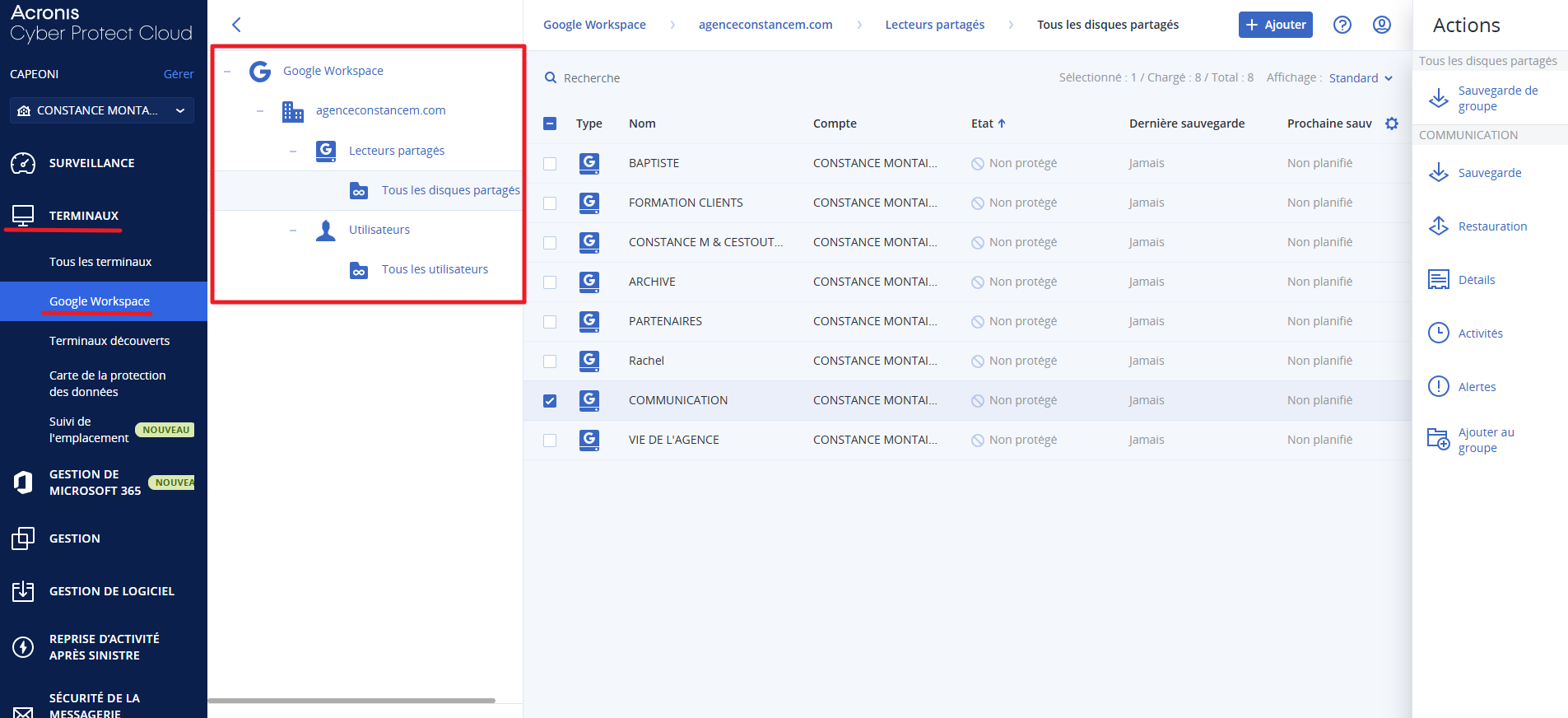1568x718 pixels.
Task: Click Tous les utilisateurs folder icon
Action: pos(359,270)
